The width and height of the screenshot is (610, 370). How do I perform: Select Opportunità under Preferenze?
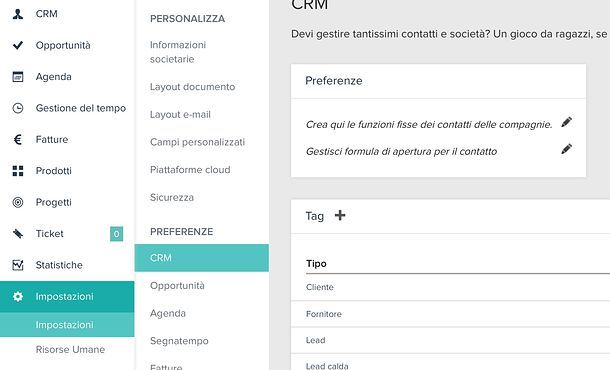[177, 286]
